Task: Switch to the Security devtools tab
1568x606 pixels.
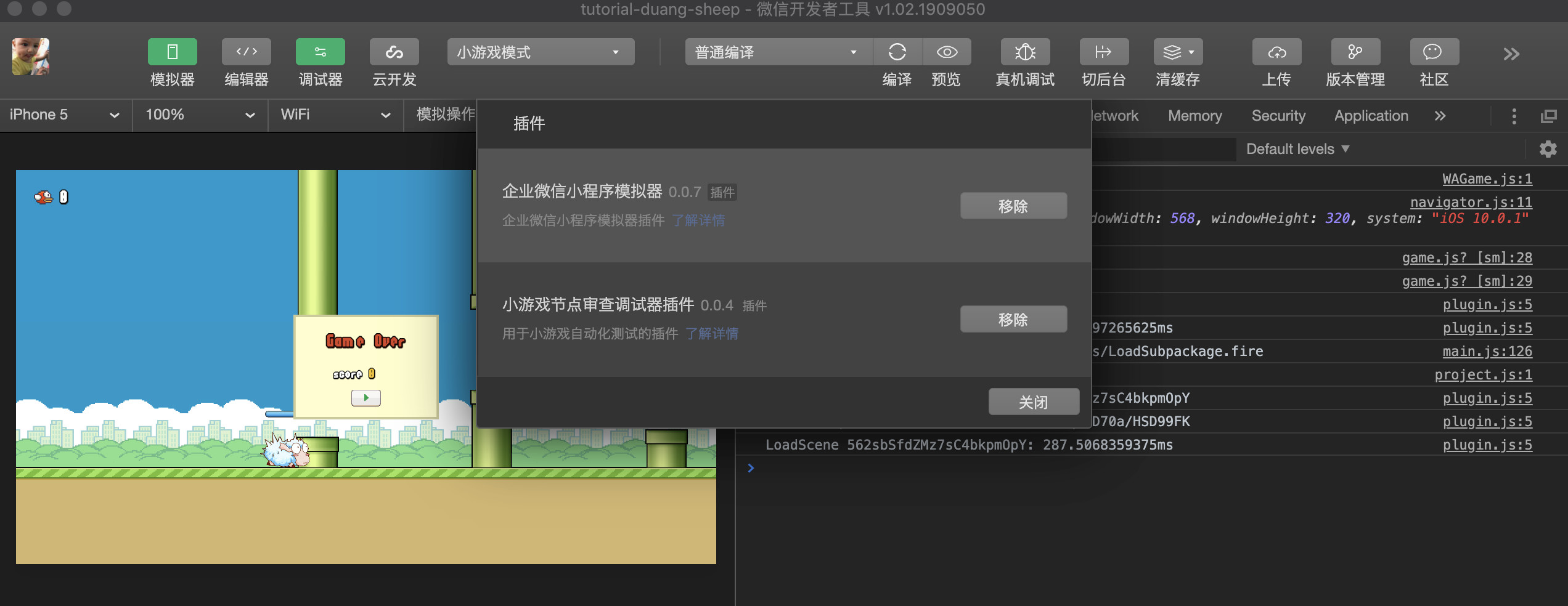Action: [1278, 116]
